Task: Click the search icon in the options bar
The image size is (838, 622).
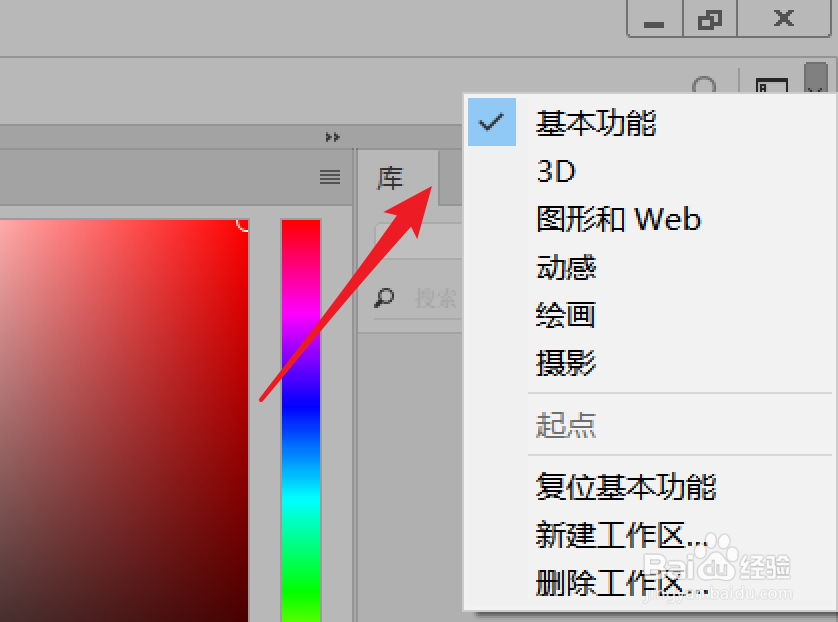Action: pos(704,85)
